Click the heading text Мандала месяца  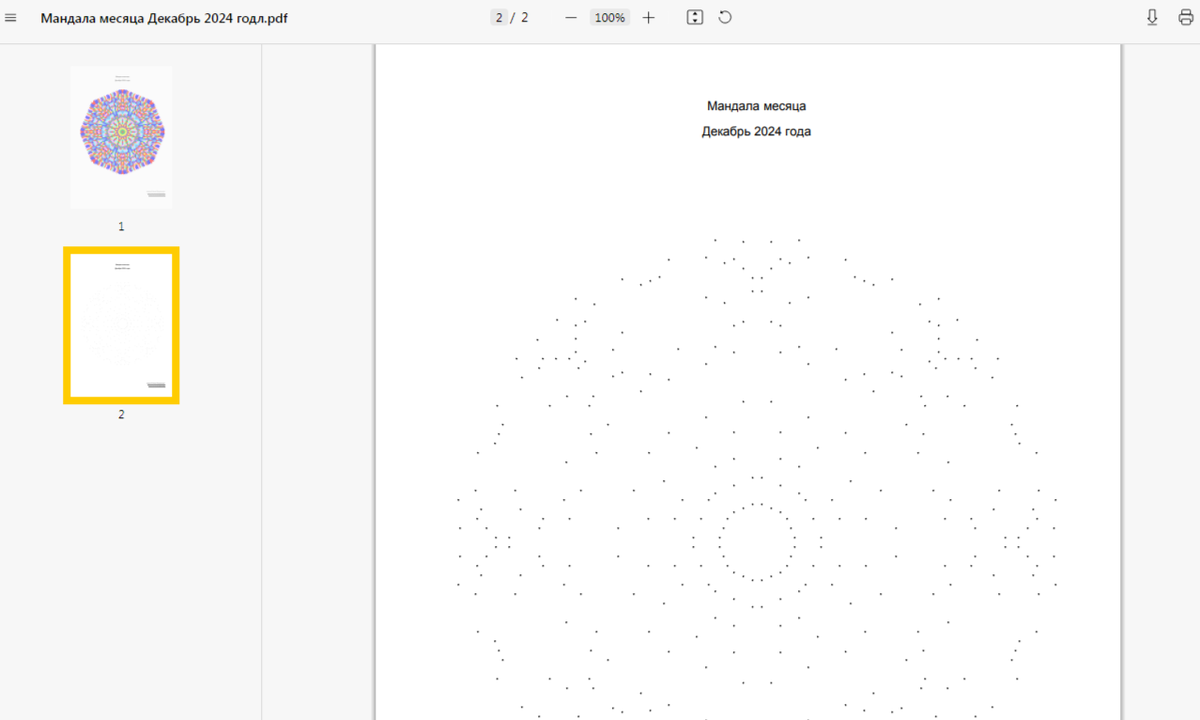point(756,106)
